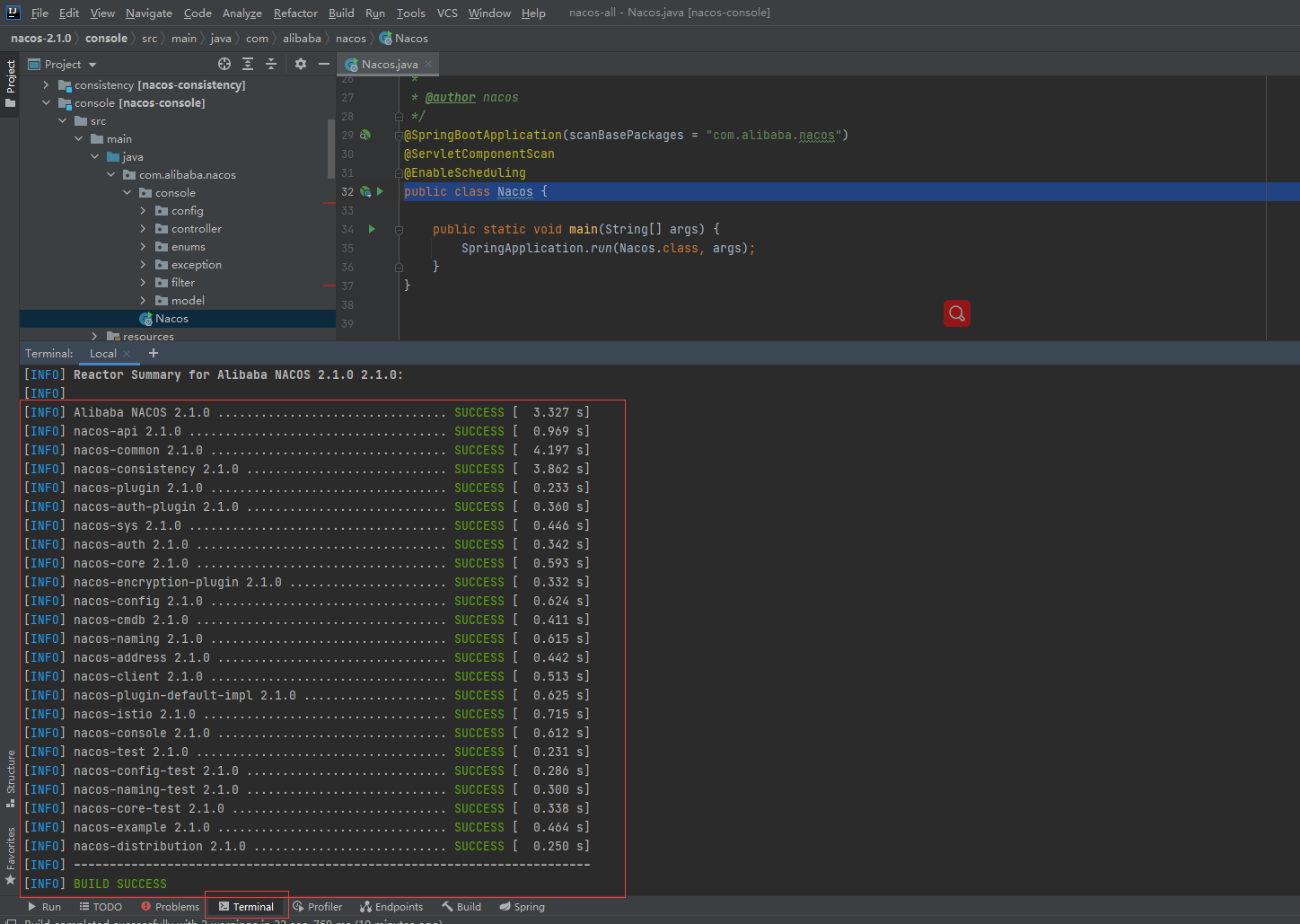Screen dimensions: 1300x924
Task: Open the Profiler tool window
Action: pos(318,907)
